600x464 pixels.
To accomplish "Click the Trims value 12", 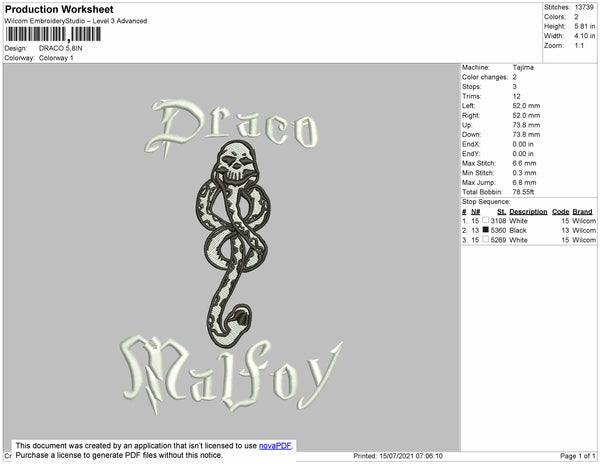I will [517, 96].
